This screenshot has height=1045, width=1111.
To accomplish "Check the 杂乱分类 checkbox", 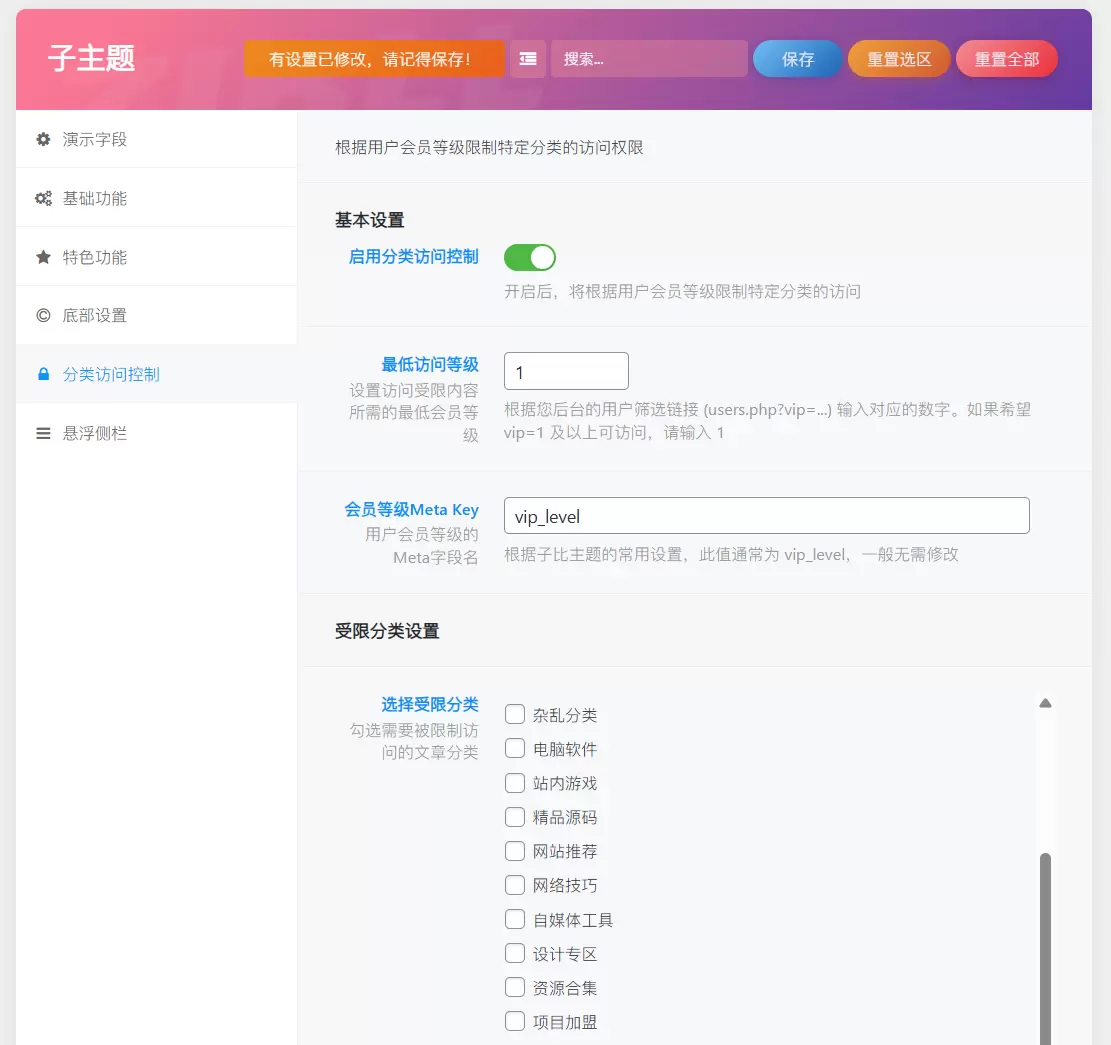I will coord(515,714).
